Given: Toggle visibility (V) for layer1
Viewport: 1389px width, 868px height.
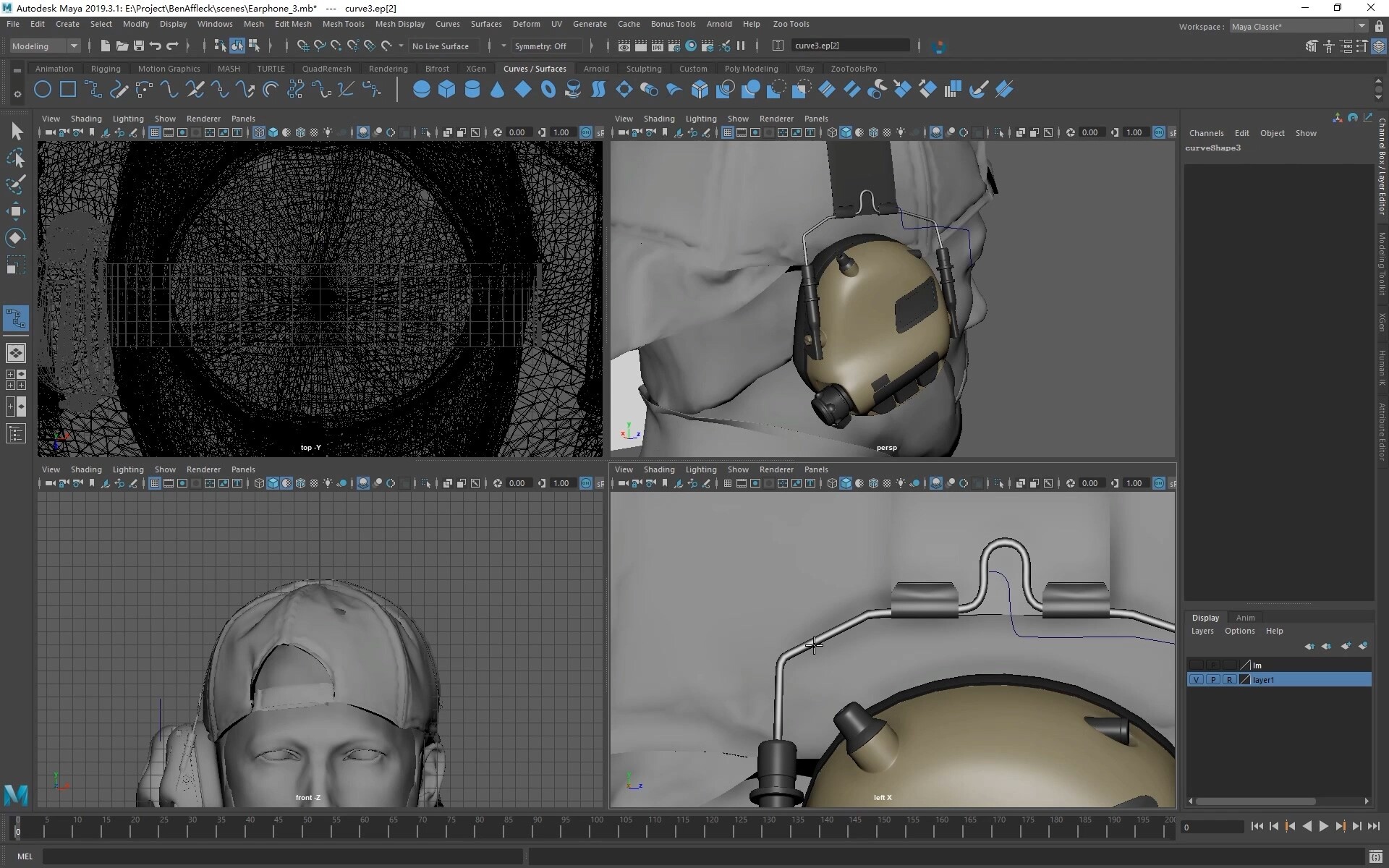Looking at the screenshot, I should point(1196,679).
